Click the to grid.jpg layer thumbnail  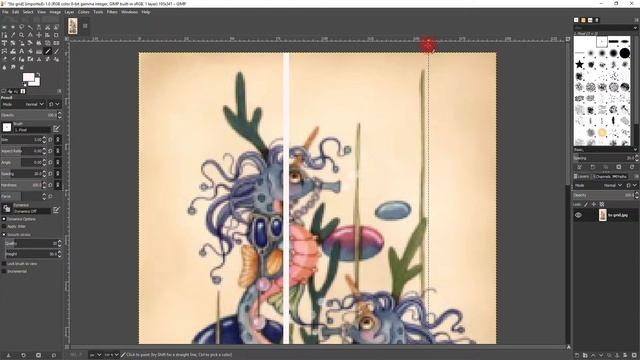[x=602, y=215]
